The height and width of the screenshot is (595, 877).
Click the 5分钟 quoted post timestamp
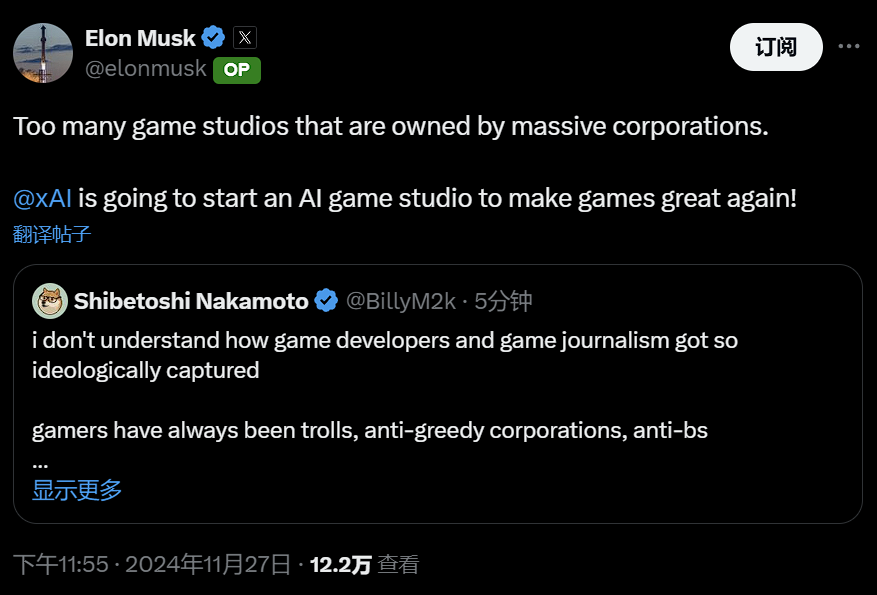503,301
